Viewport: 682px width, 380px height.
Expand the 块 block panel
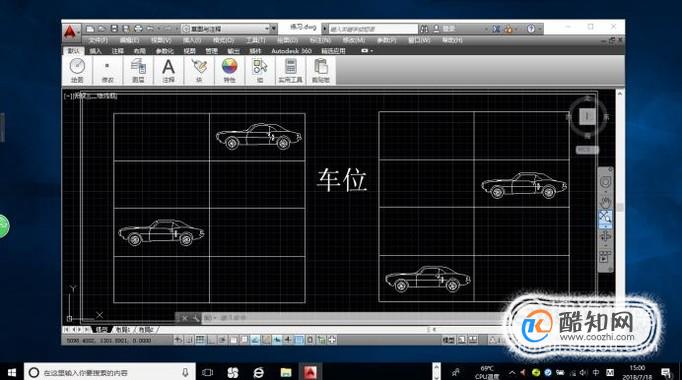pos(199,70)
